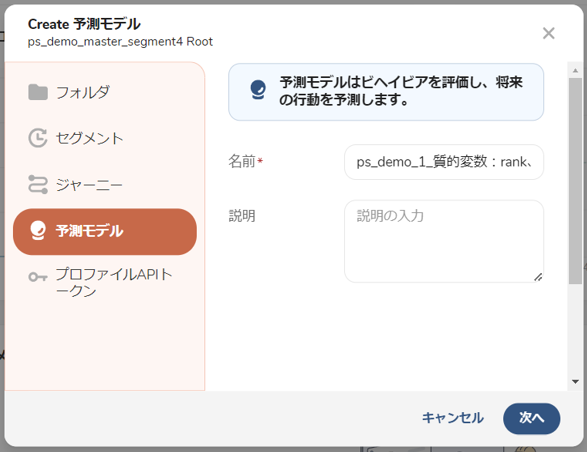Click the scrollbar up arrow
The width and height of the screenshot is (587, 452).
[575, 70]
